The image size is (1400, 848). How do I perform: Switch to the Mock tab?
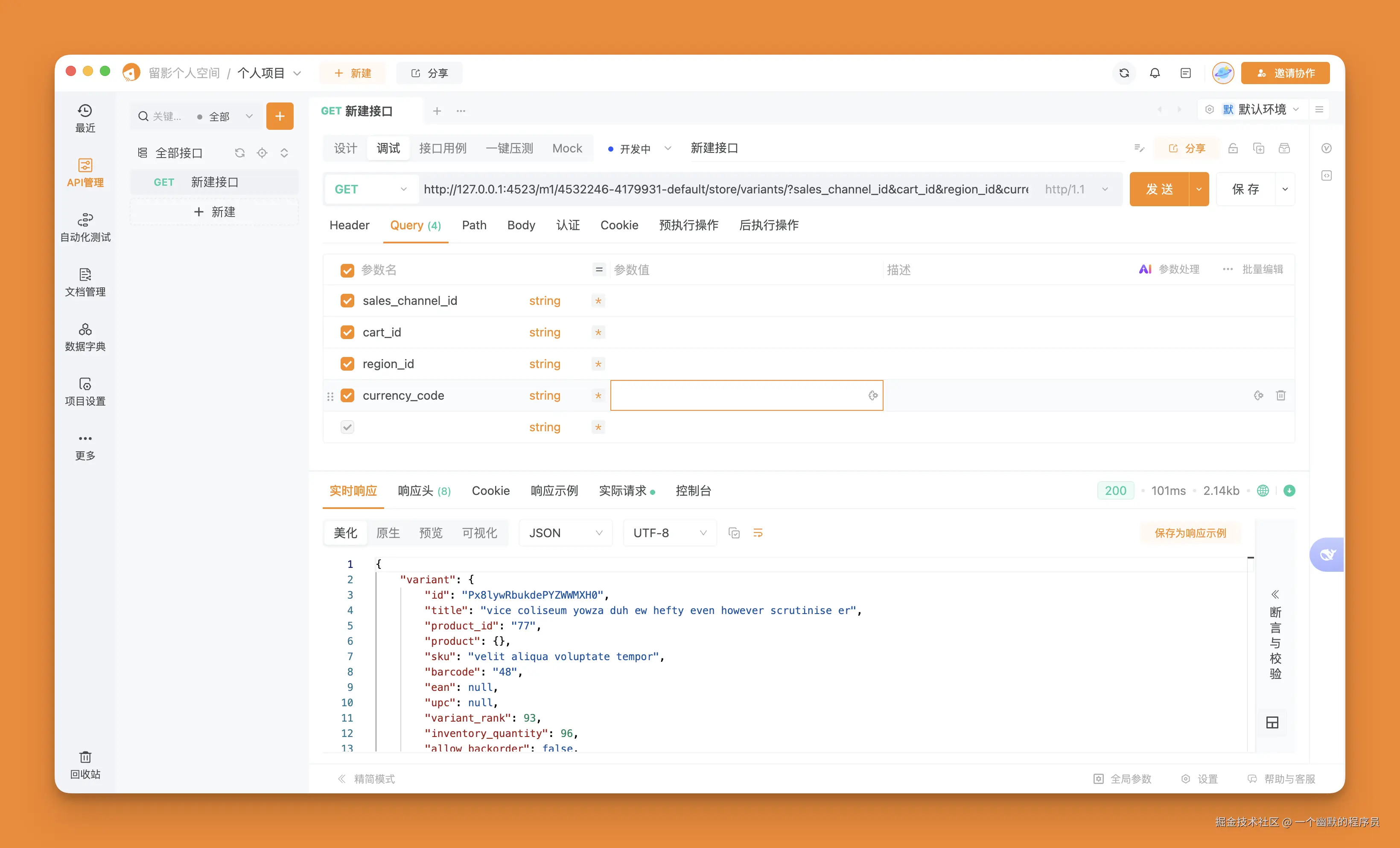coord(566,148)
